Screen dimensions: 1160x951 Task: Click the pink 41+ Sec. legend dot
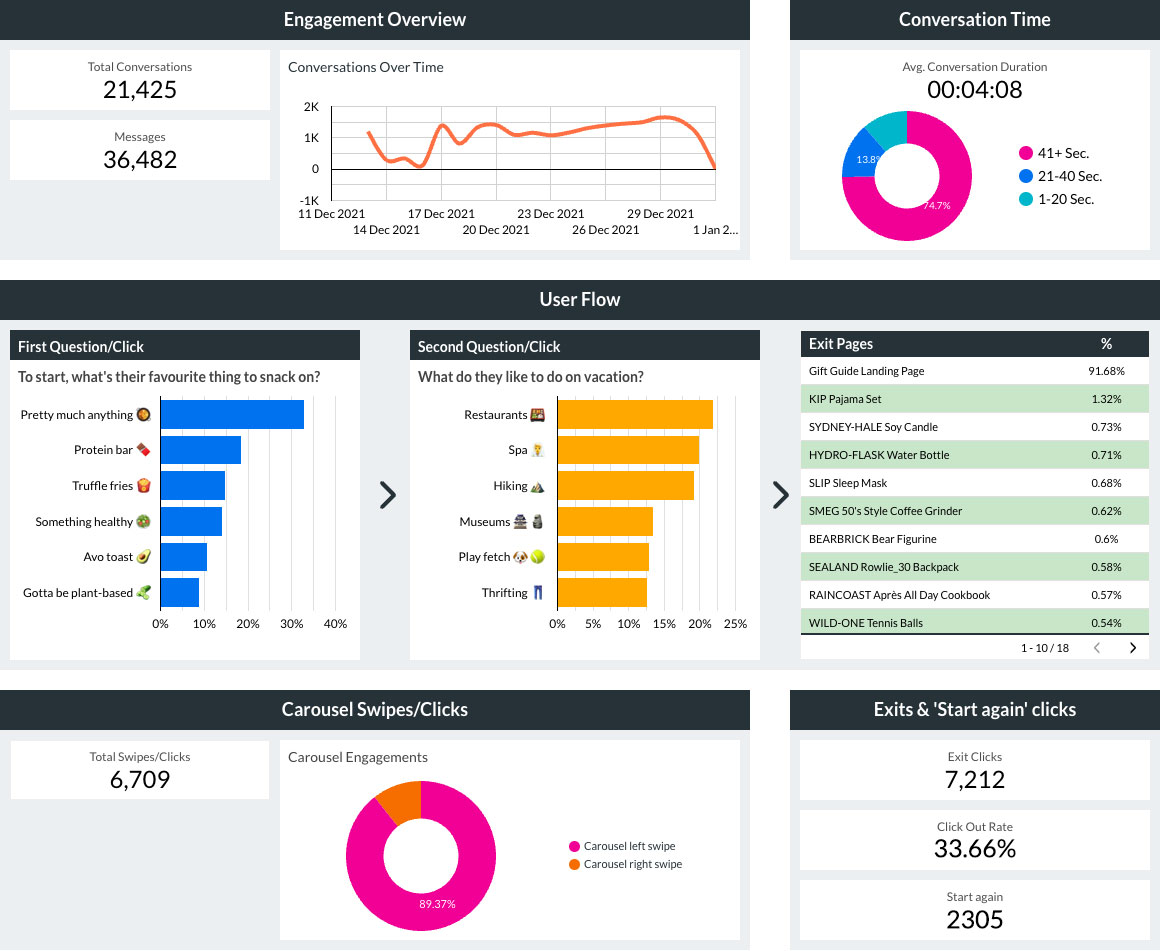pos(1025,153)
